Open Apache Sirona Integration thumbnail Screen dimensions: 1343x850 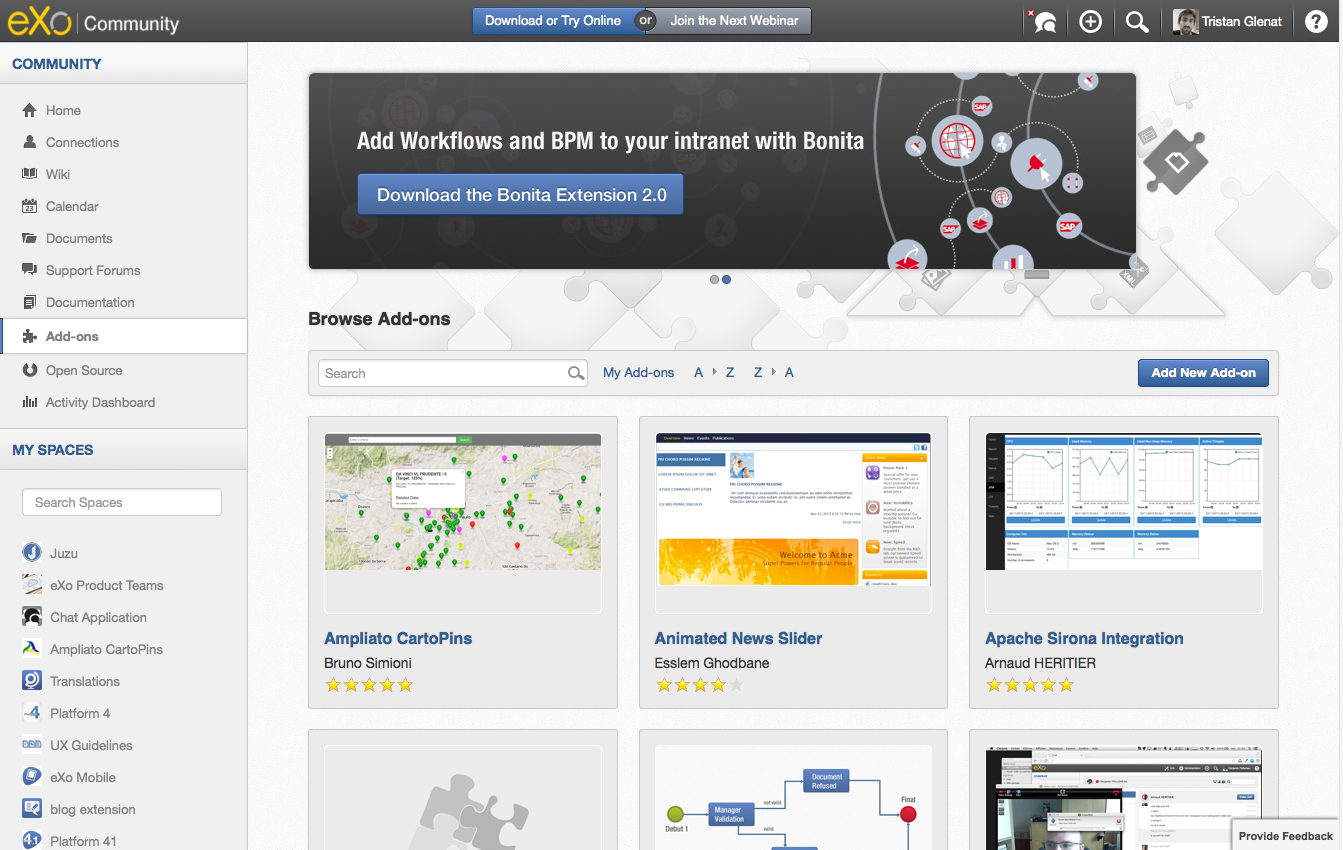[1124, 523]
